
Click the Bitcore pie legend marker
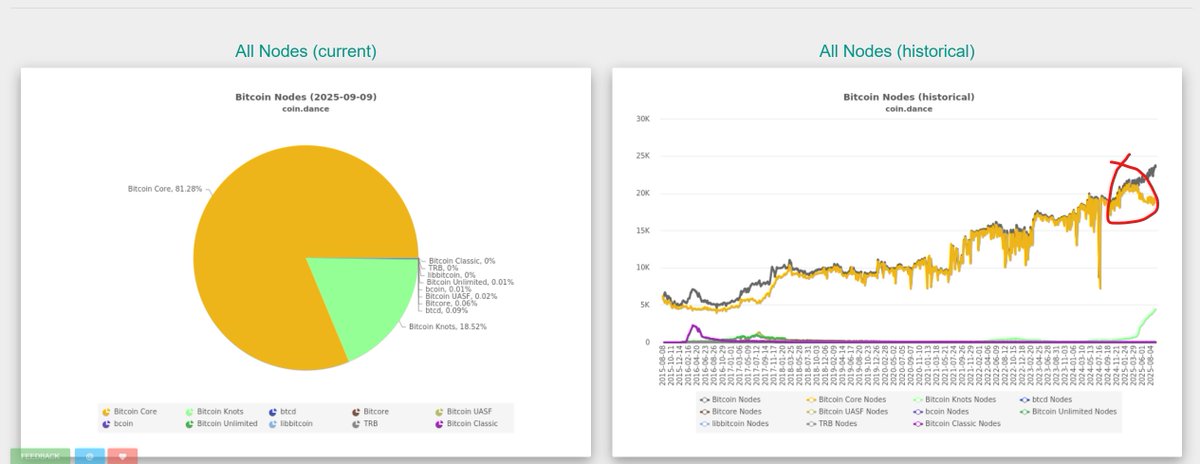(355, 411)
